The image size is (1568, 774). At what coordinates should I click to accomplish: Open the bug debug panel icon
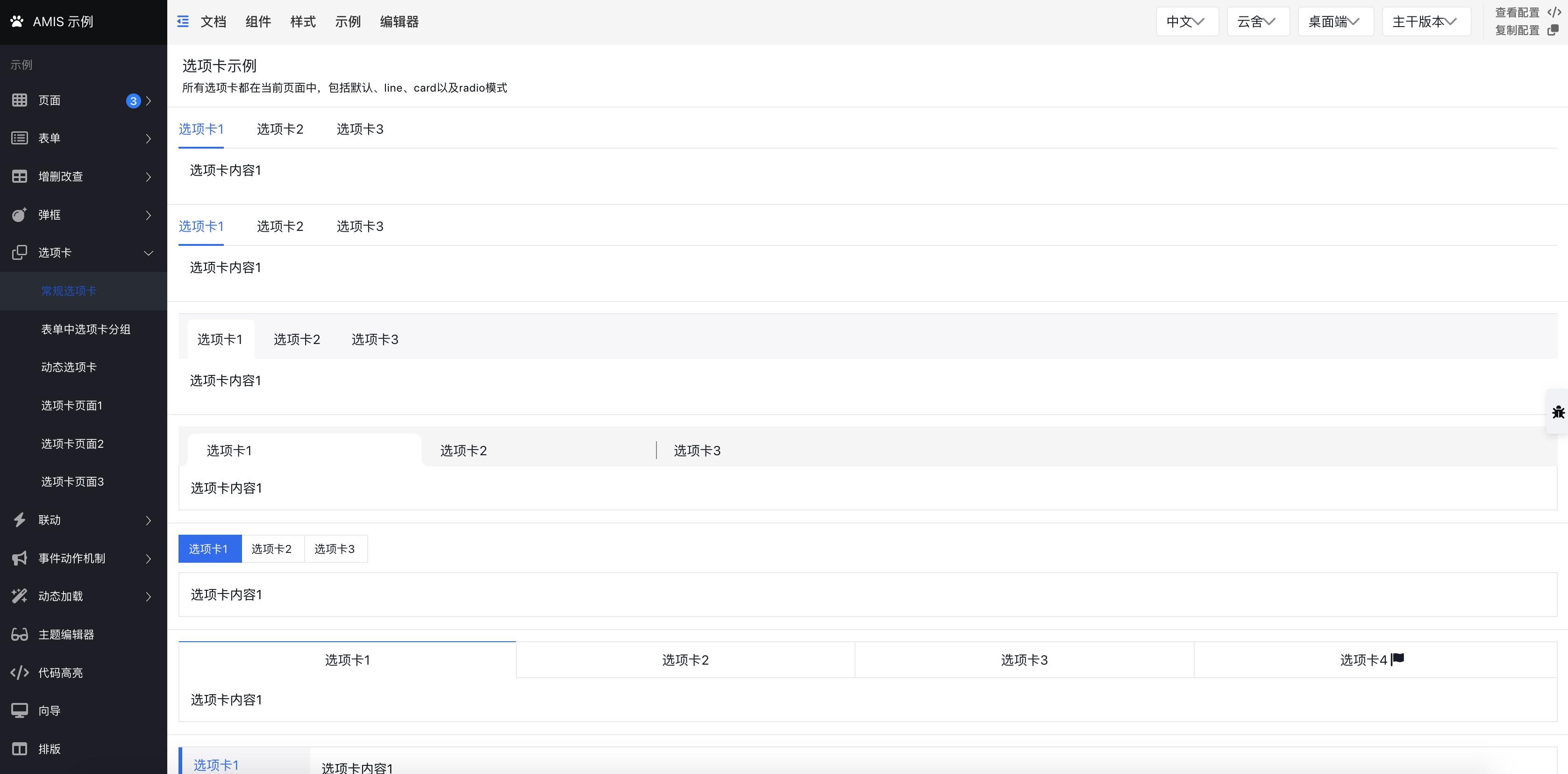tap(1558, 412)
